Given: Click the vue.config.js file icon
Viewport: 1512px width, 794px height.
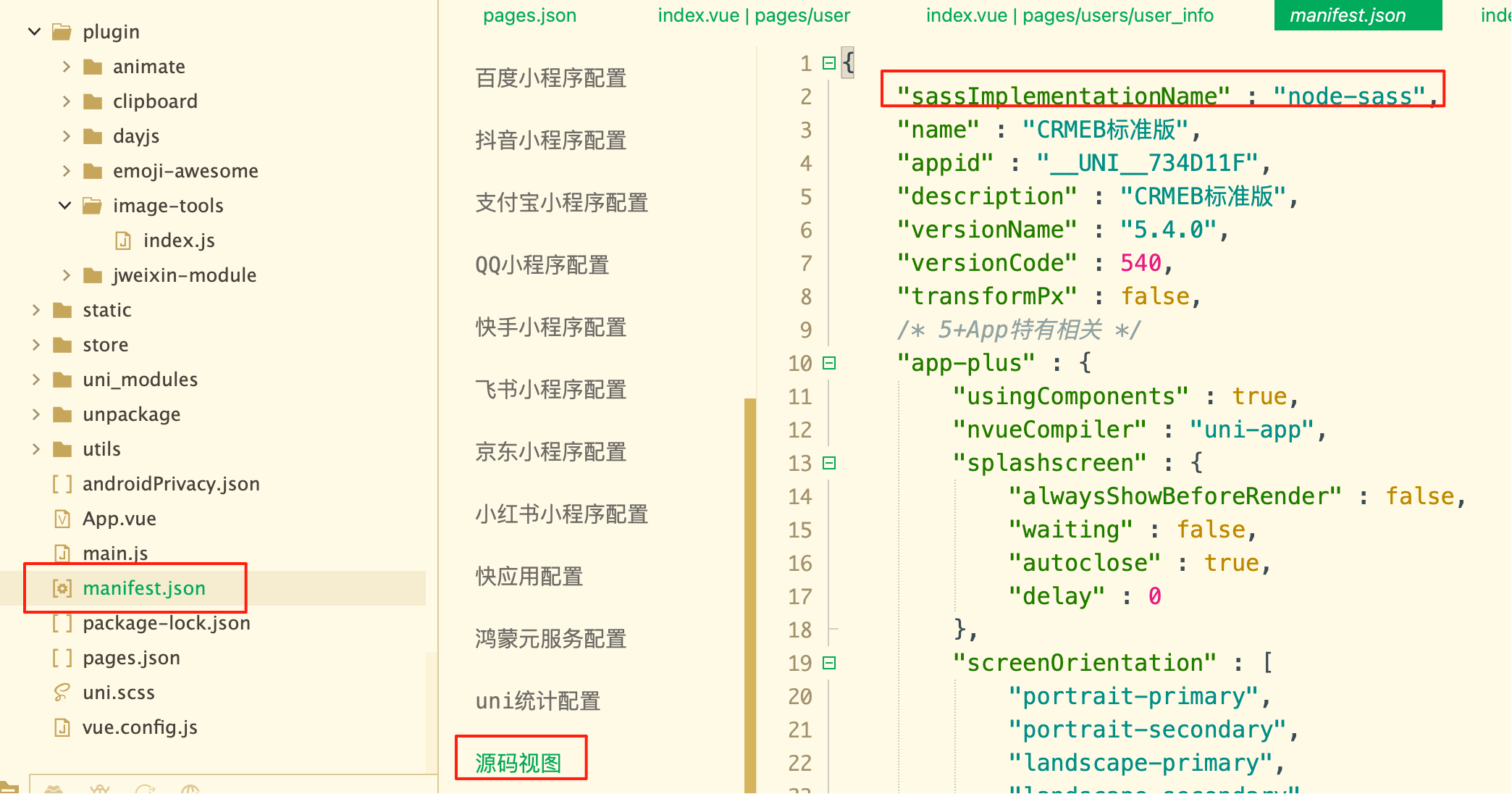Looking at the screenshot, I should point(62,727).
